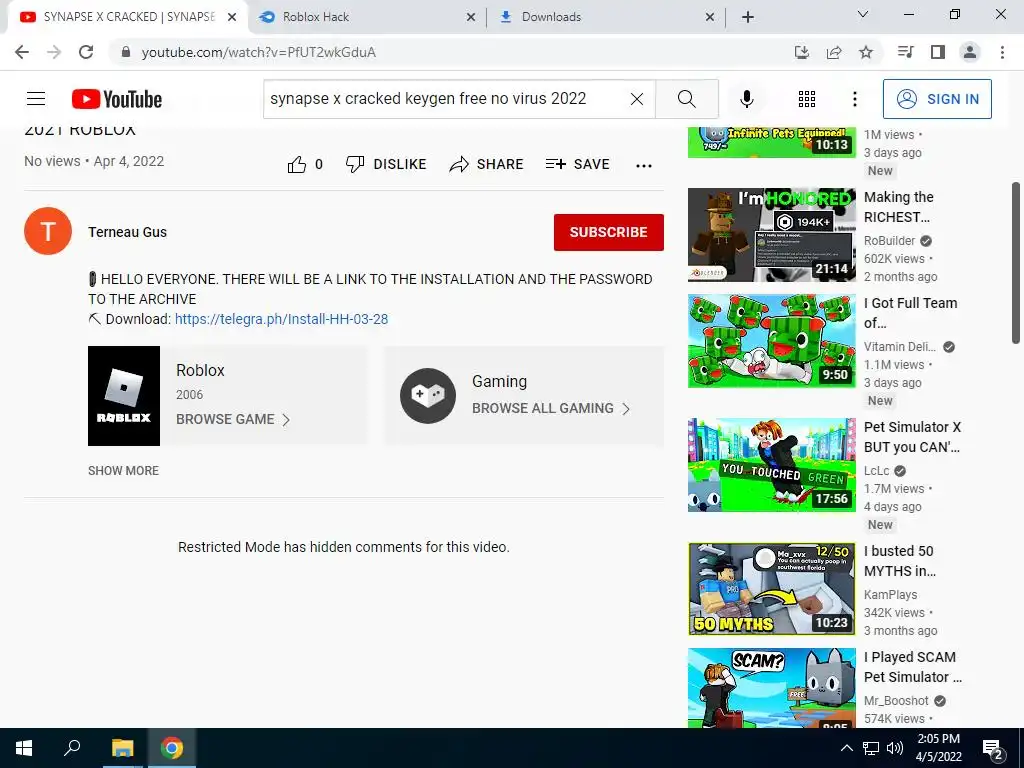
Task: Open the telegra.ph Install-HH-03-28 link
Action: click(281, 319)
